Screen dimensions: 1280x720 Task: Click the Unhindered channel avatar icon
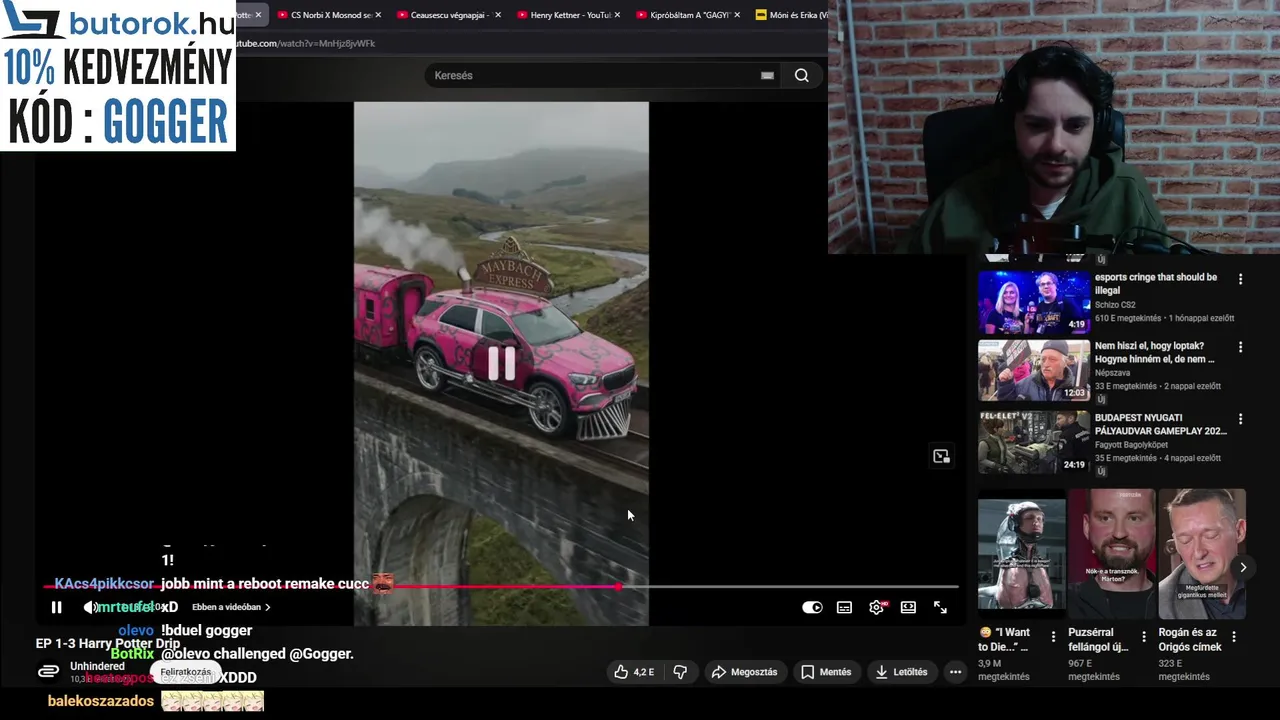48,672
